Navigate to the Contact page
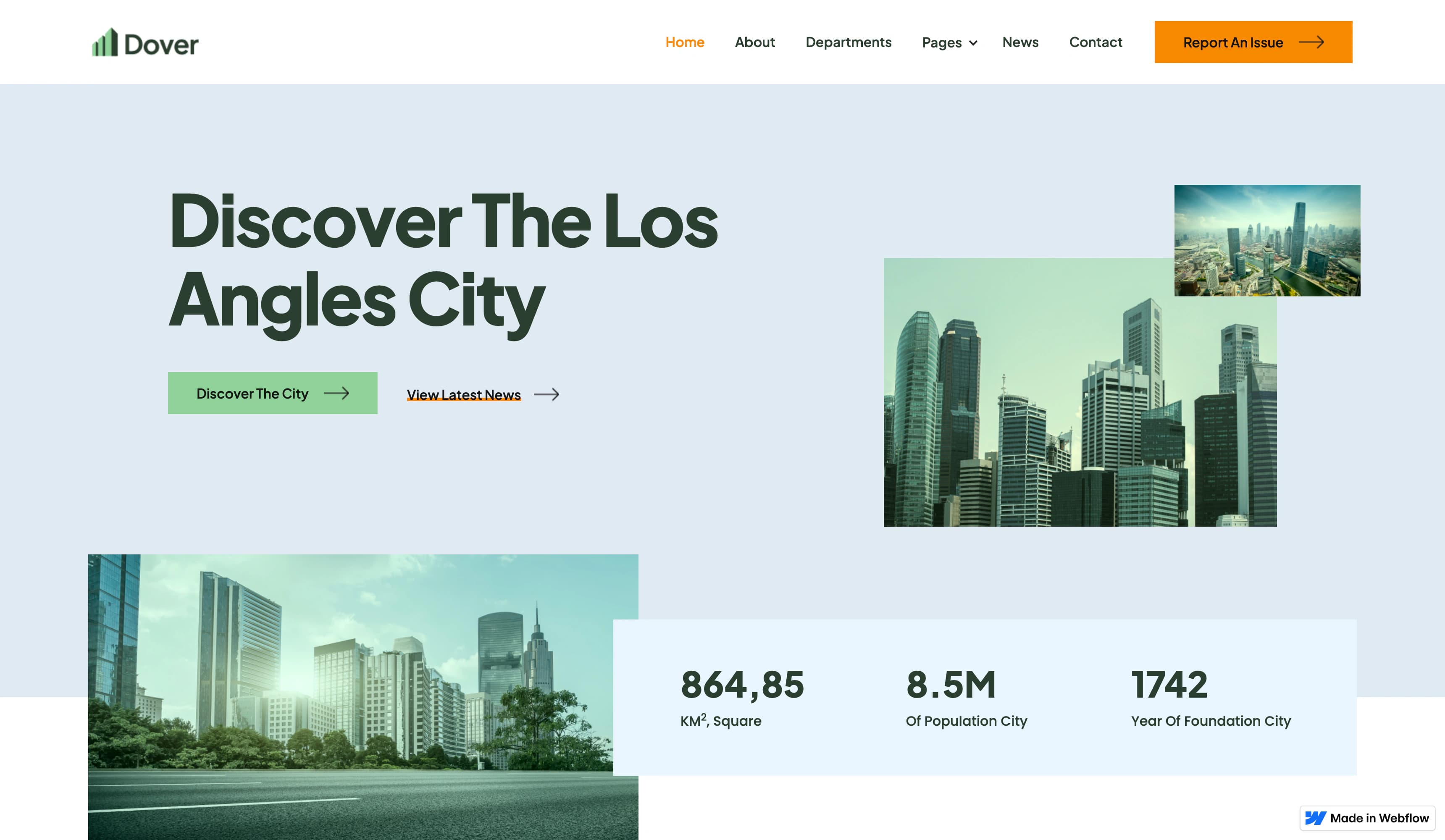This screenshot has width=1445, height=840. click(1095, 42)
